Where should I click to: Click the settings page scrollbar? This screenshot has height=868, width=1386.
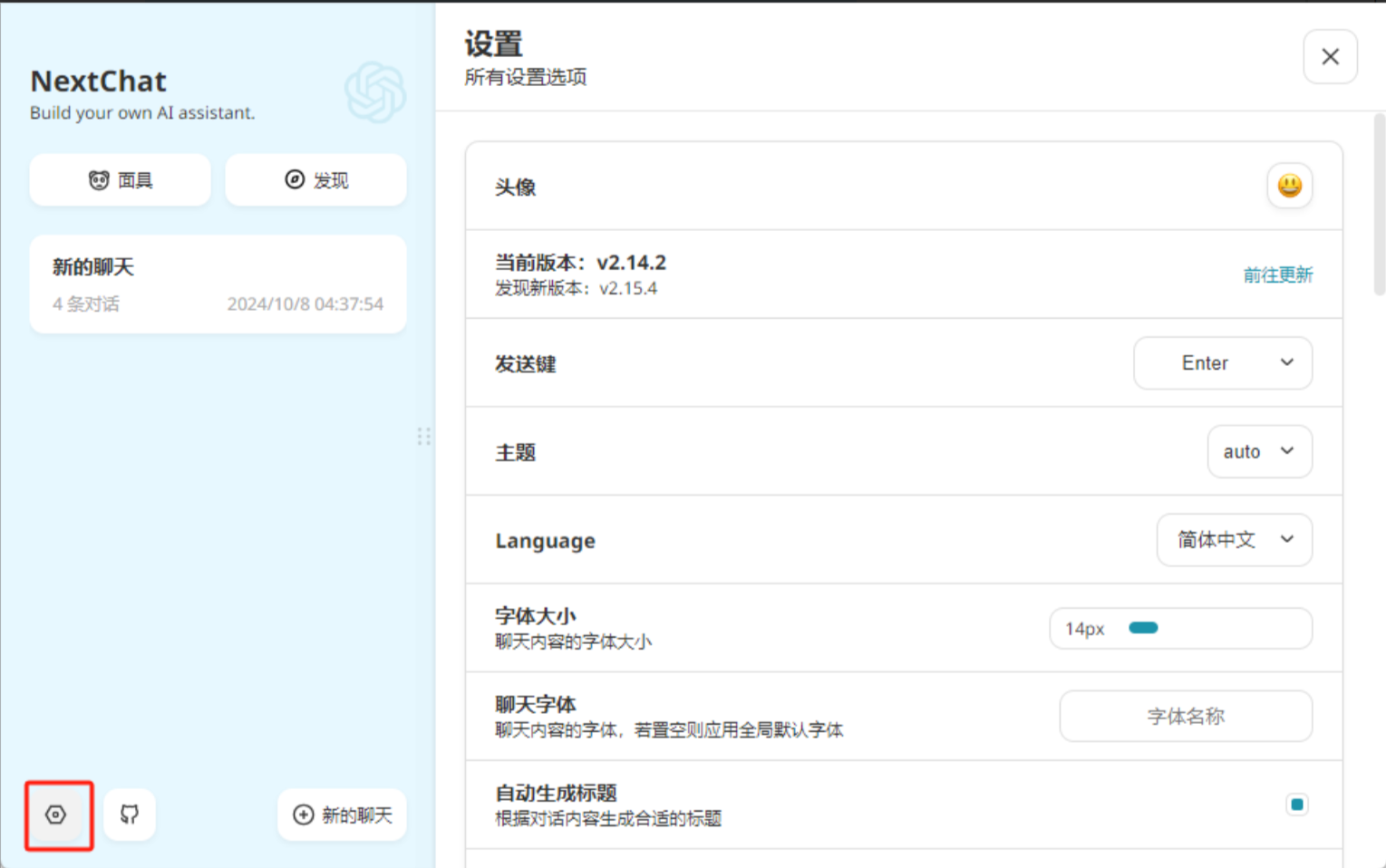[x=1379, y=205]
